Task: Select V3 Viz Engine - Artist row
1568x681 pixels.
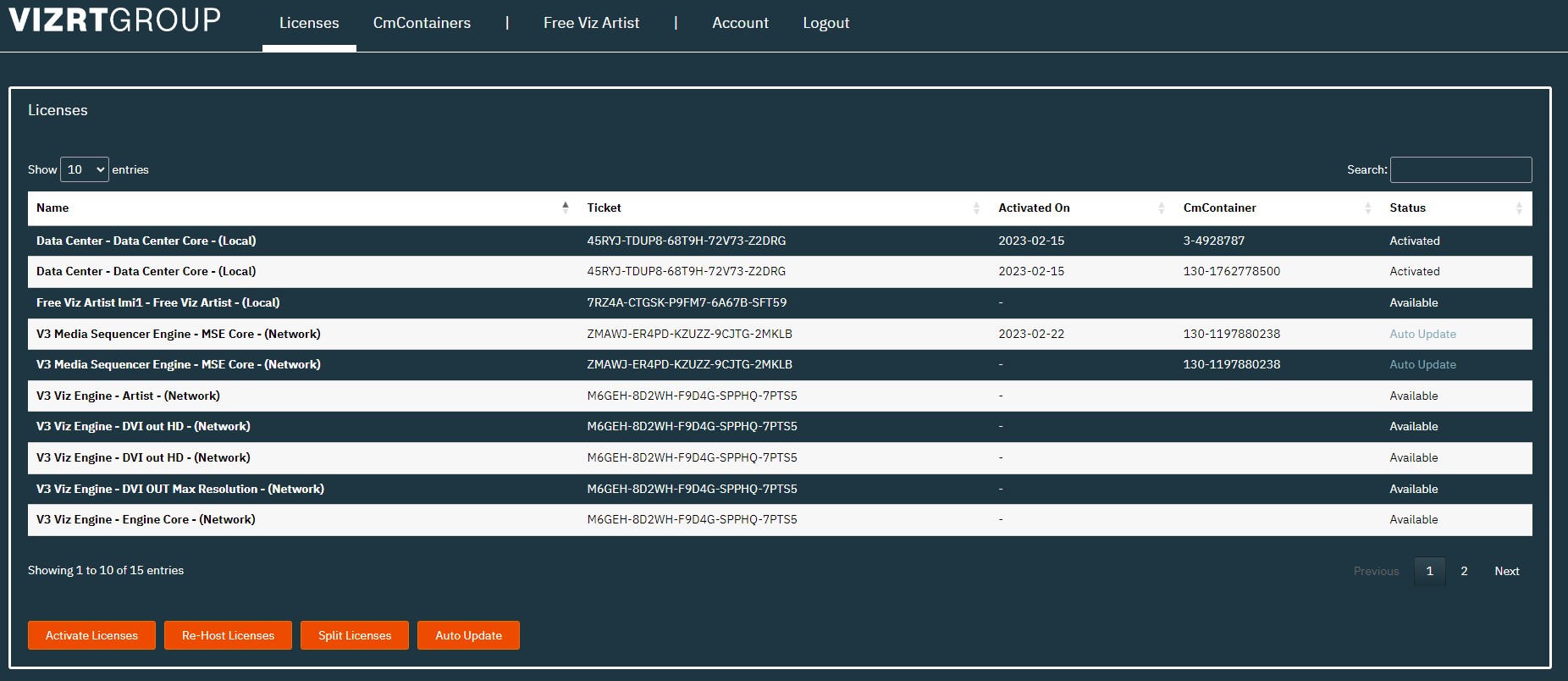Action: [780, 396]
